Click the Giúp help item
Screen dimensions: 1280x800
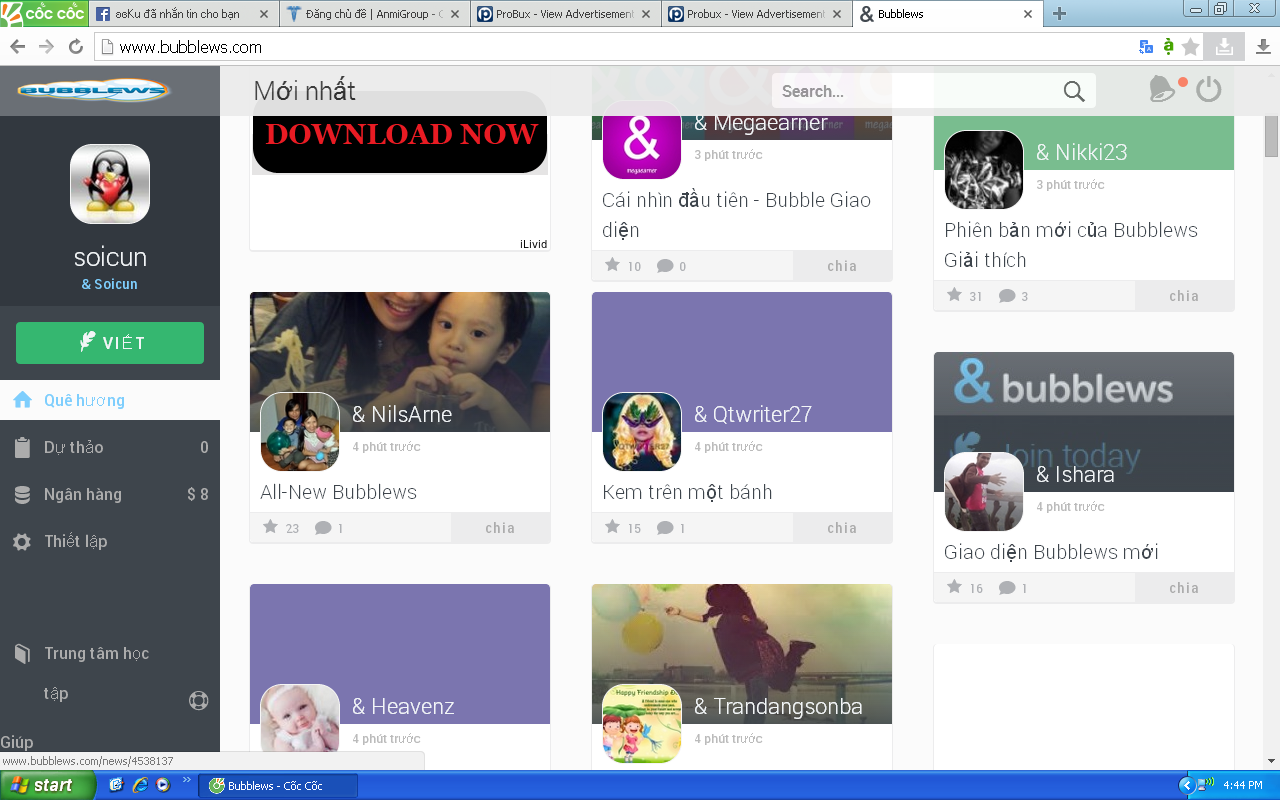pyautogui.click(x=17, y=742)
